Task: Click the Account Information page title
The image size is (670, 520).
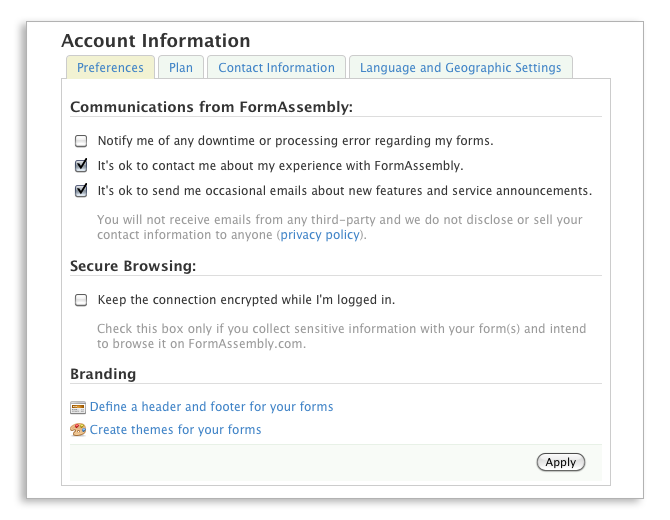Action: [x=156, y=41]
